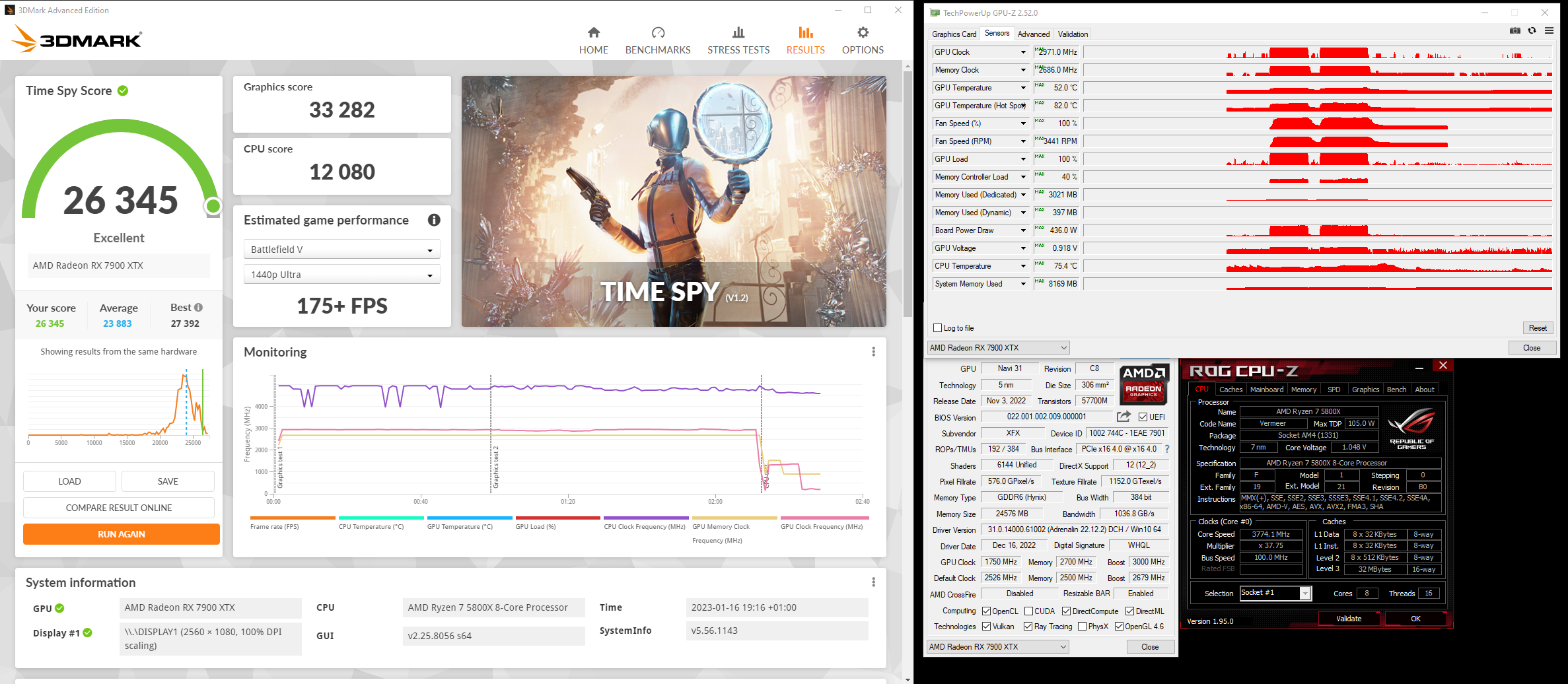Screen dimensions: 1568x684
Task: Click the 3DMark logo in the header
Action: pyautogui.click(x=77, y=38)
